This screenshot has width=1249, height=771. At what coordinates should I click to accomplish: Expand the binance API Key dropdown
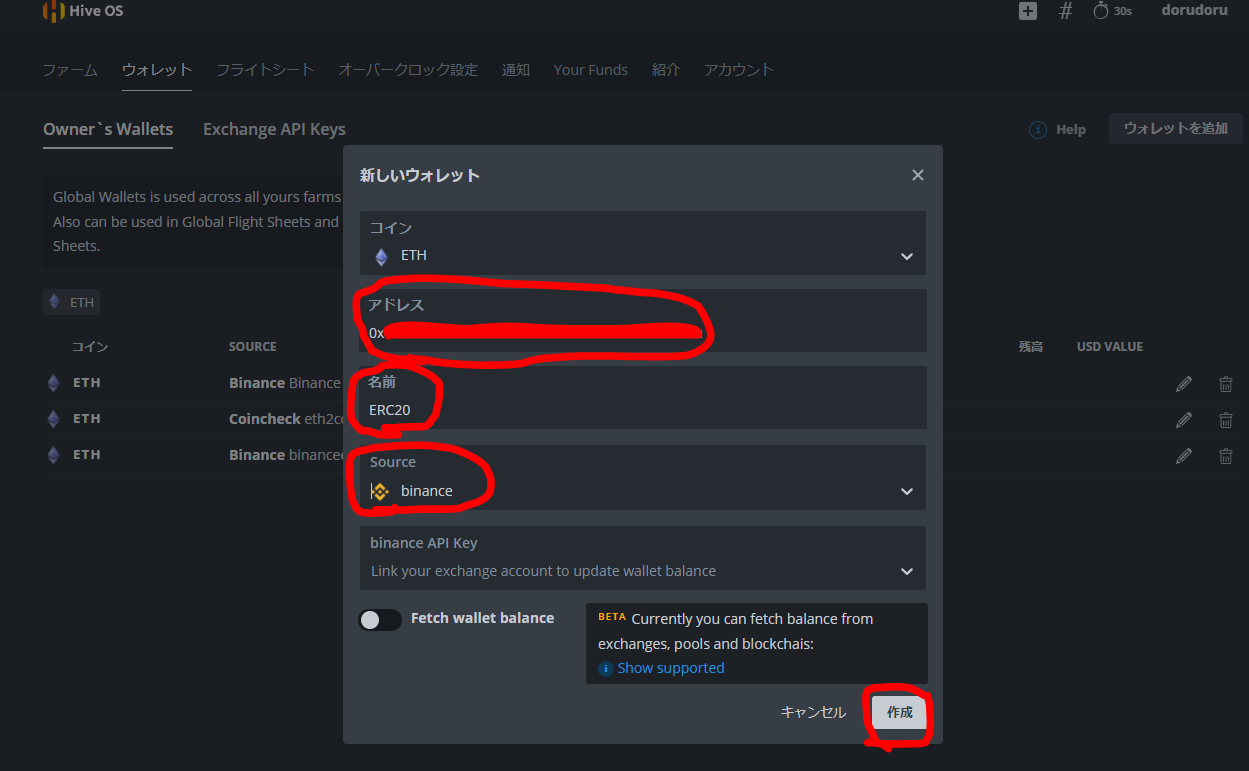point(906,571)
